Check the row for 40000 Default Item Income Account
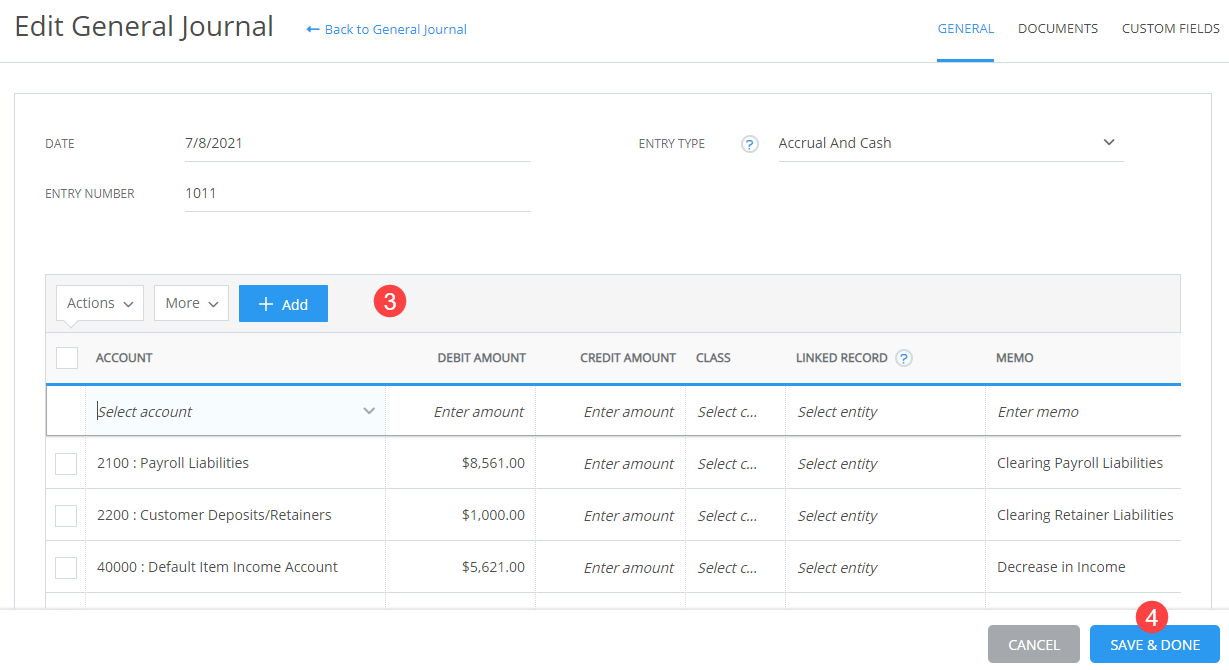 (66, 567)
